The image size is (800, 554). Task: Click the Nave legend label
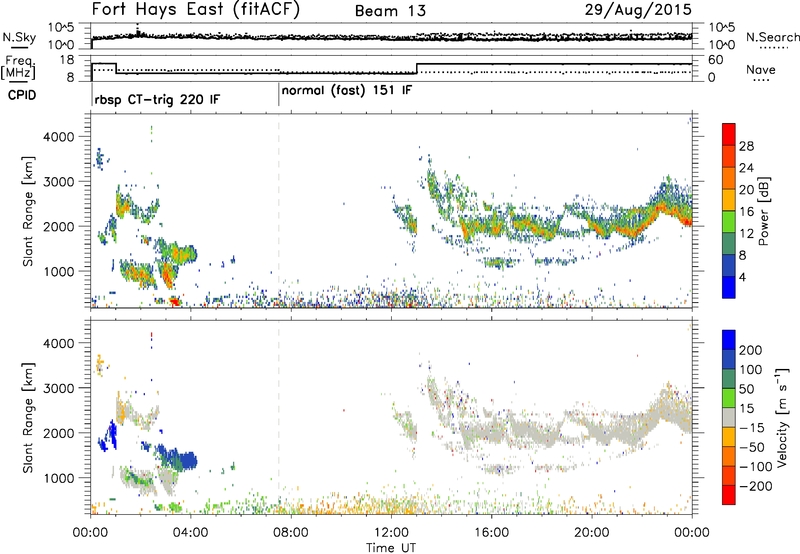pos(761,69)
